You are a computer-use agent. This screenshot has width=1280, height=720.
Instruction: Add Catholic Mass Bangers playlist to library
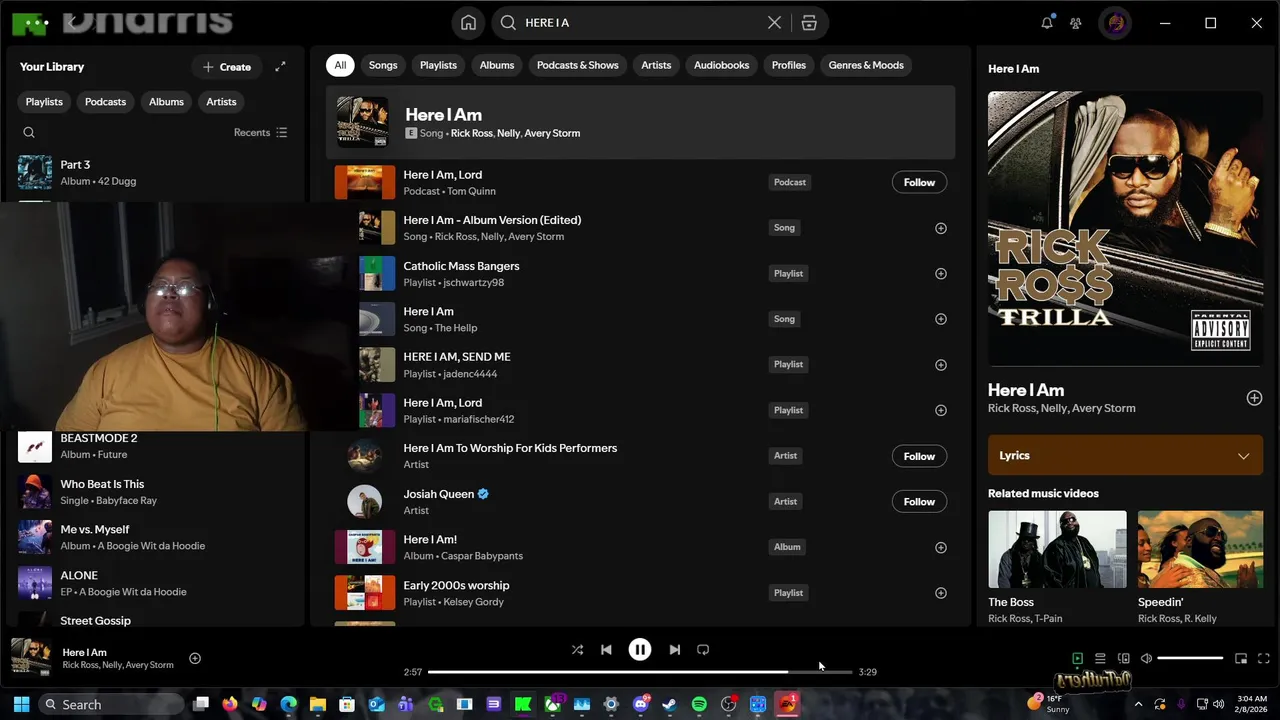point(940,273)
